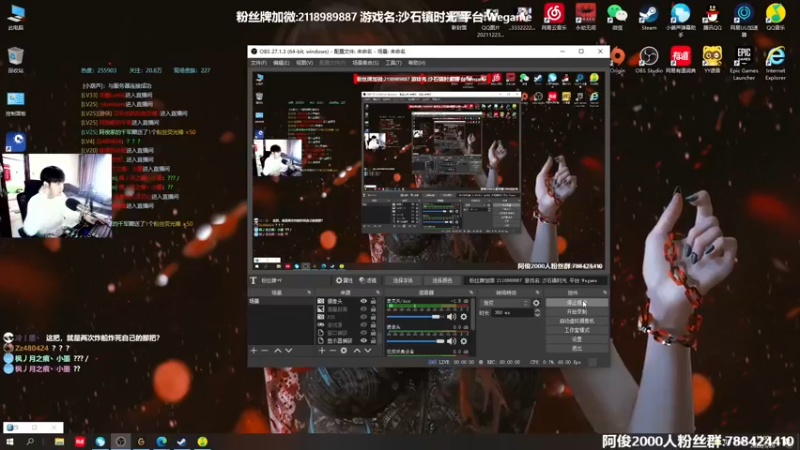Pop out the Audio Mixer dock panel icon

(x=471, y=293)
